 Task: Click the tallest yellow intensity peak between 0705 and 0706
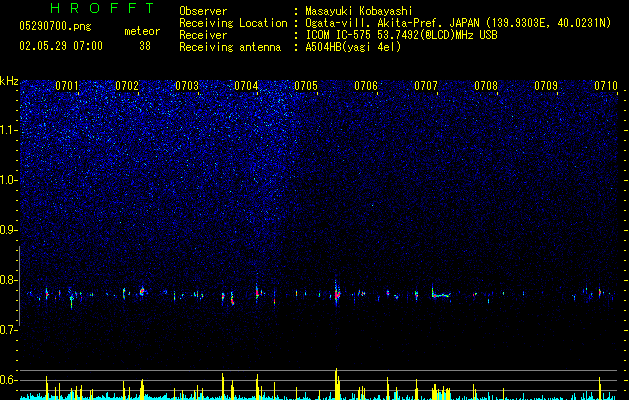[337, 384]
